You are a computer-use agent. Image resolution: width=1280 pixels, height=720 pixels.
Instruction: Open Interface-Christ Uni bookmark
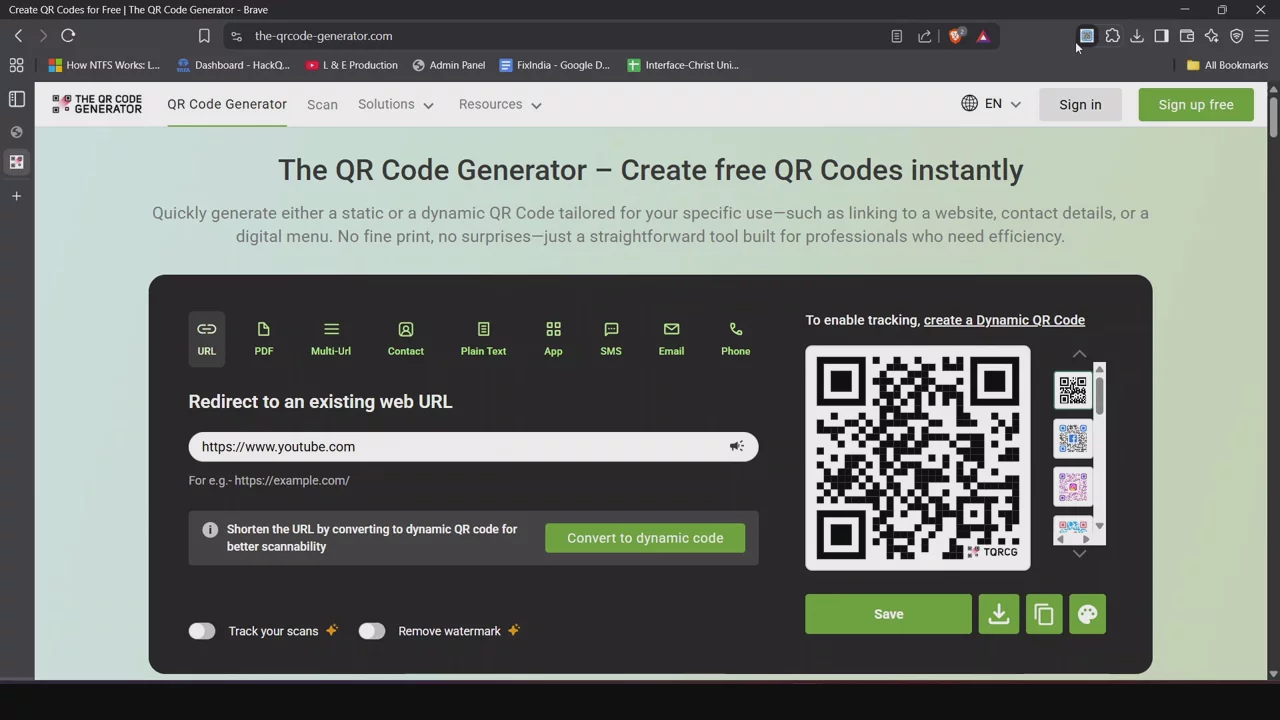683,65
